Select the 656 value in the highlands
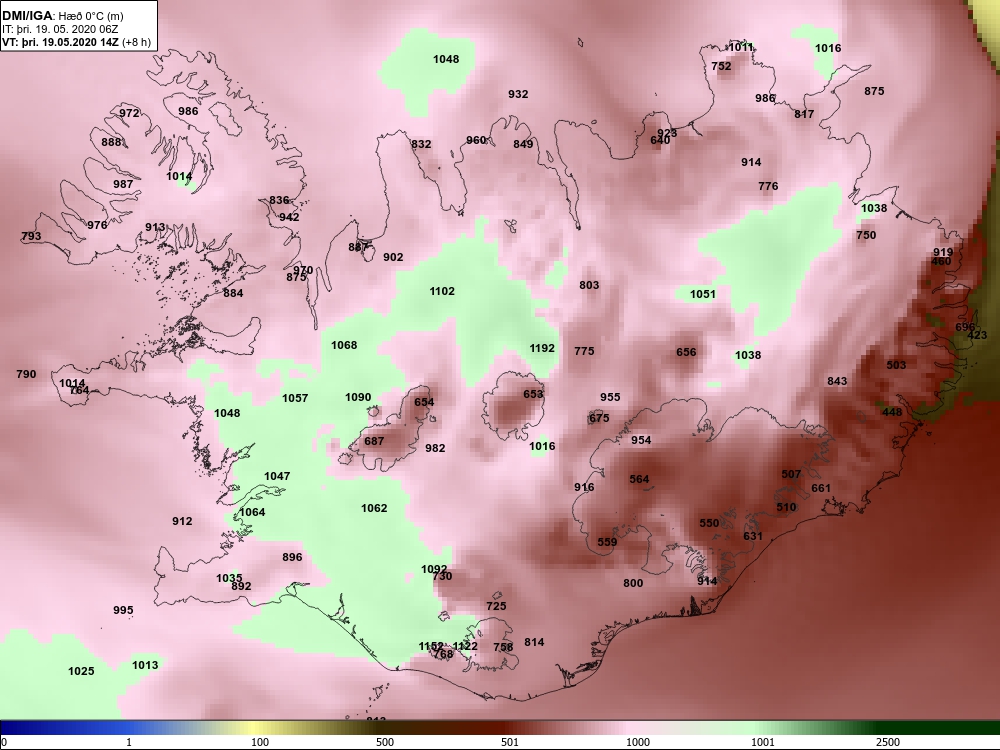1000x750 pixels. point(686,352)
